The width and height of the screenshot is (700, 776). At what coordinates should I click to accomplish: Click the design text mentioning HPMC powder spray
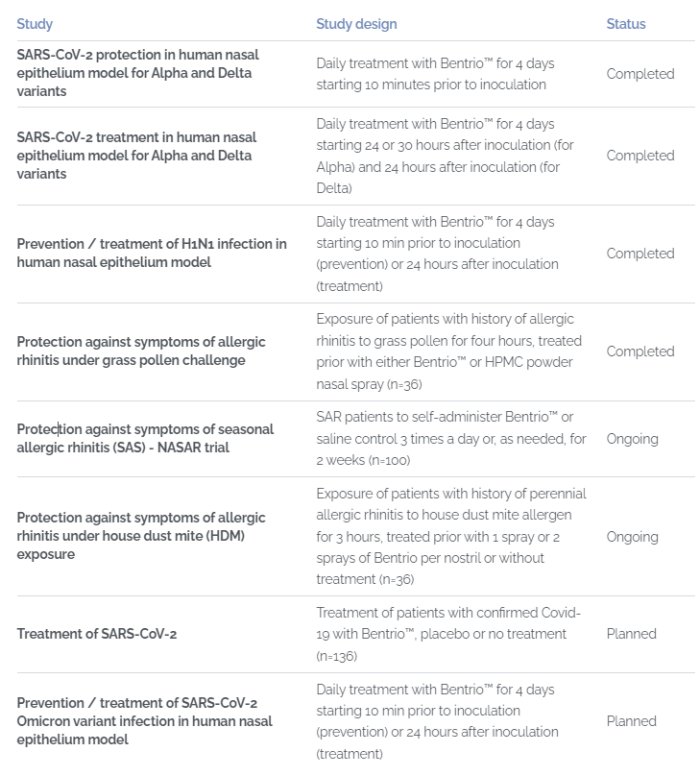[445, 351]
